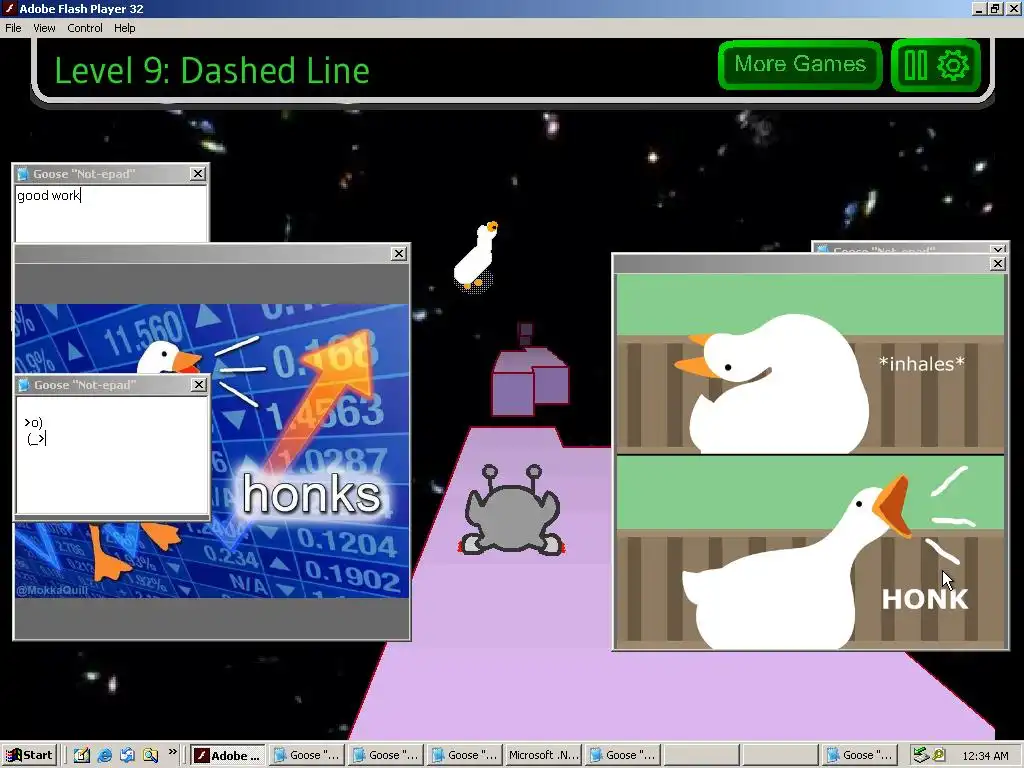Launch Internet Explorer from quick launch
1024x768 pixels.
pyautogui.click(x=104, y=755)
